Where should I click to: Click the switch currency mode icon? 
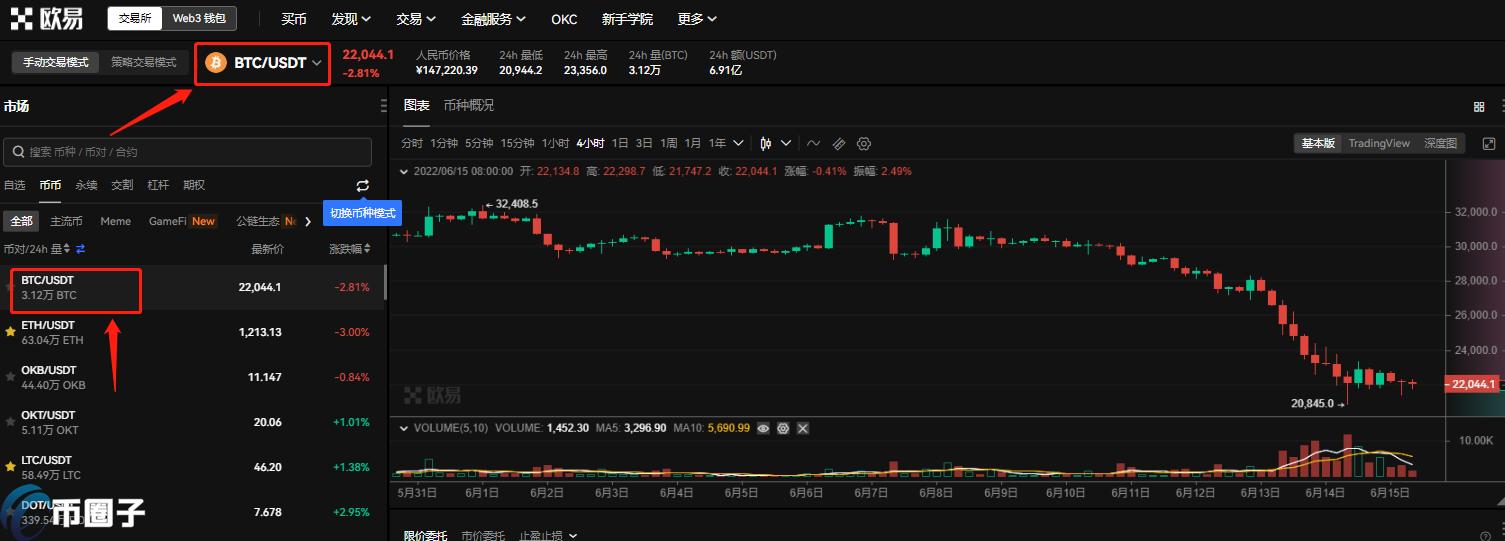tap(362, 185)
